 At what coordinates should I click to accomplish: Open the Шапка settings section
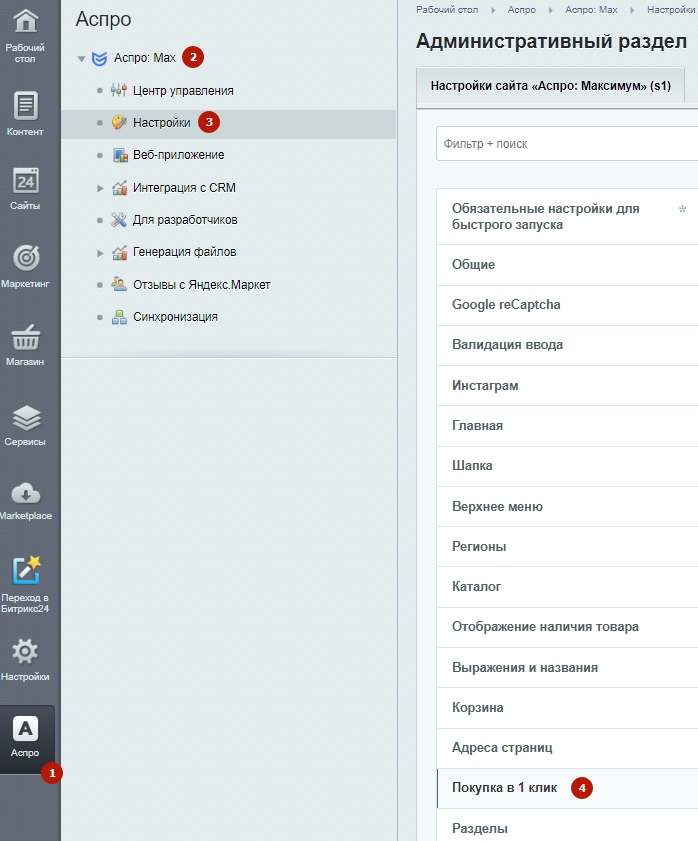point(567,466)
